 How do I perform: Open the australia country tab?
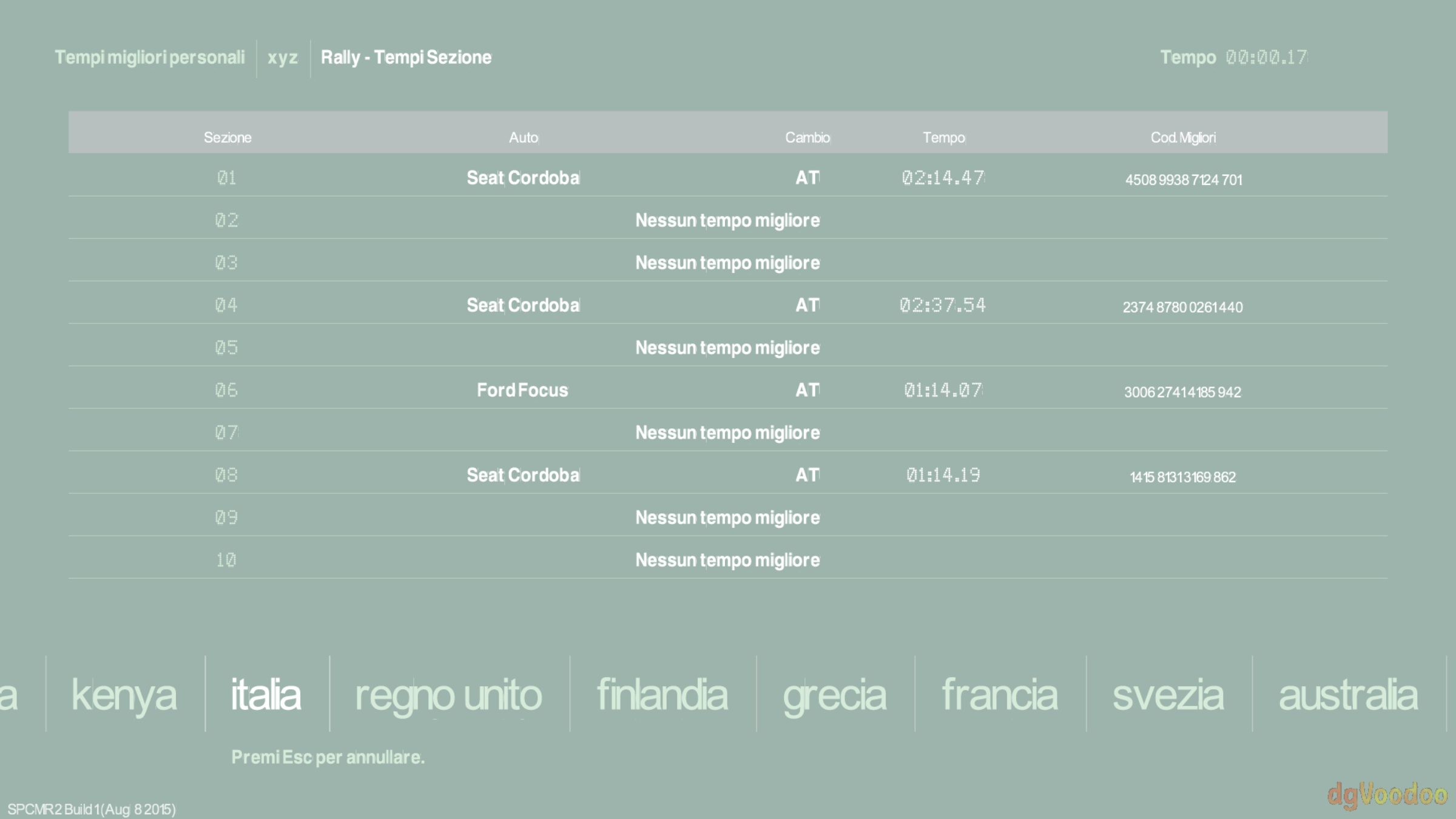[x=1348, y=695]
